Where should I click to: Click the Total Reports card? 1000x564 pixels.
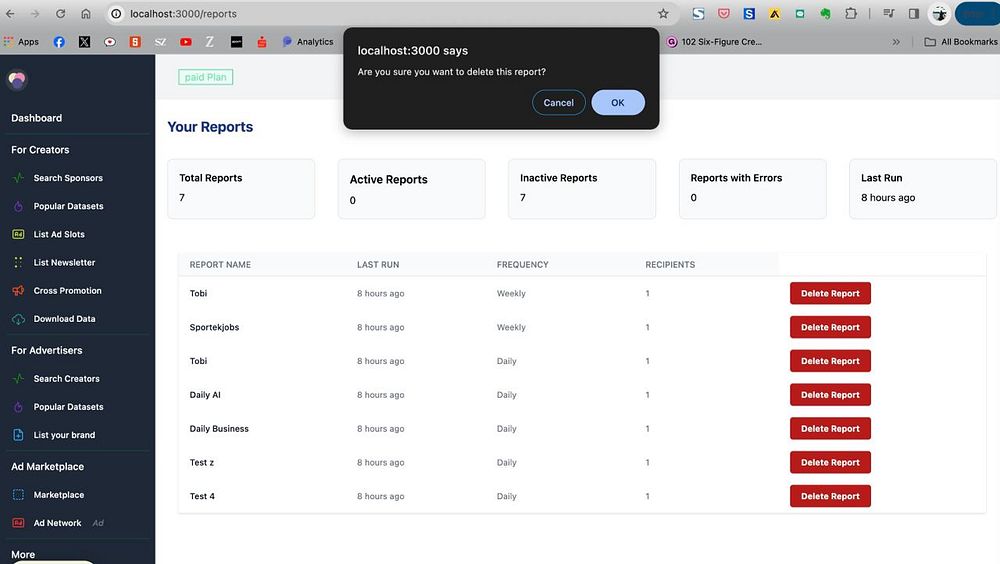click(x=241, y=189)
